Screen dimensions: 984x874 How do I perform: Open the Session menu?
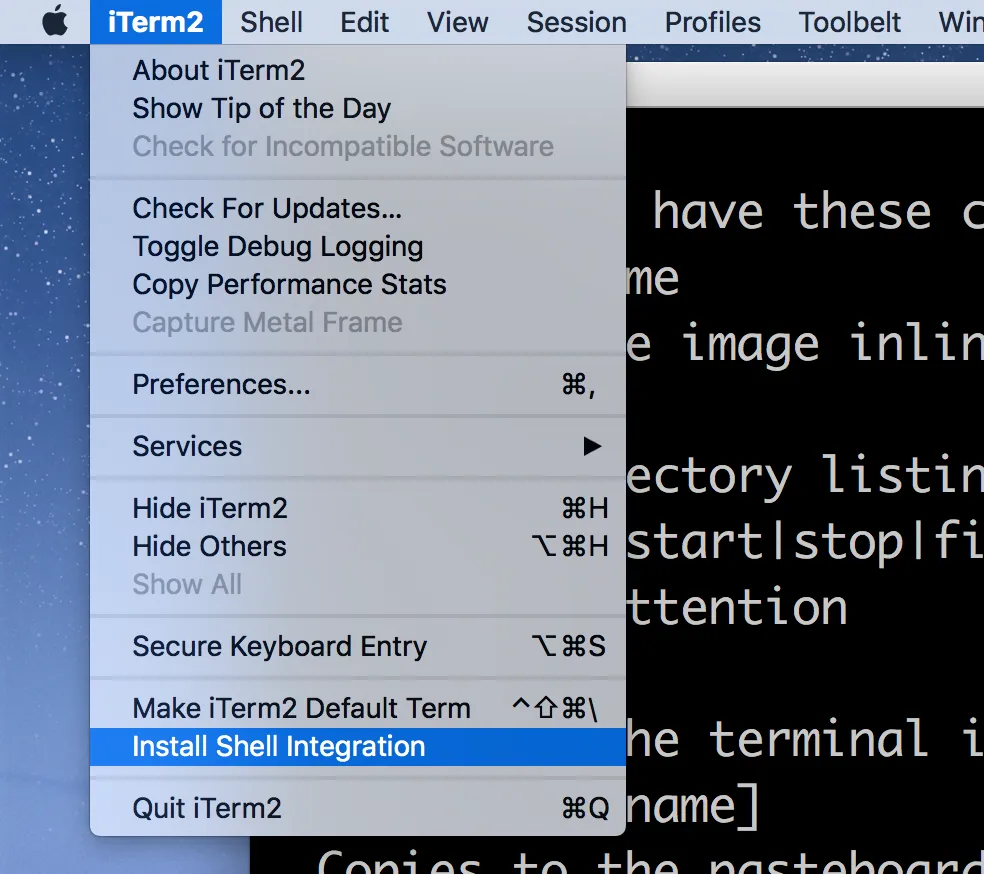click(576, 22)
